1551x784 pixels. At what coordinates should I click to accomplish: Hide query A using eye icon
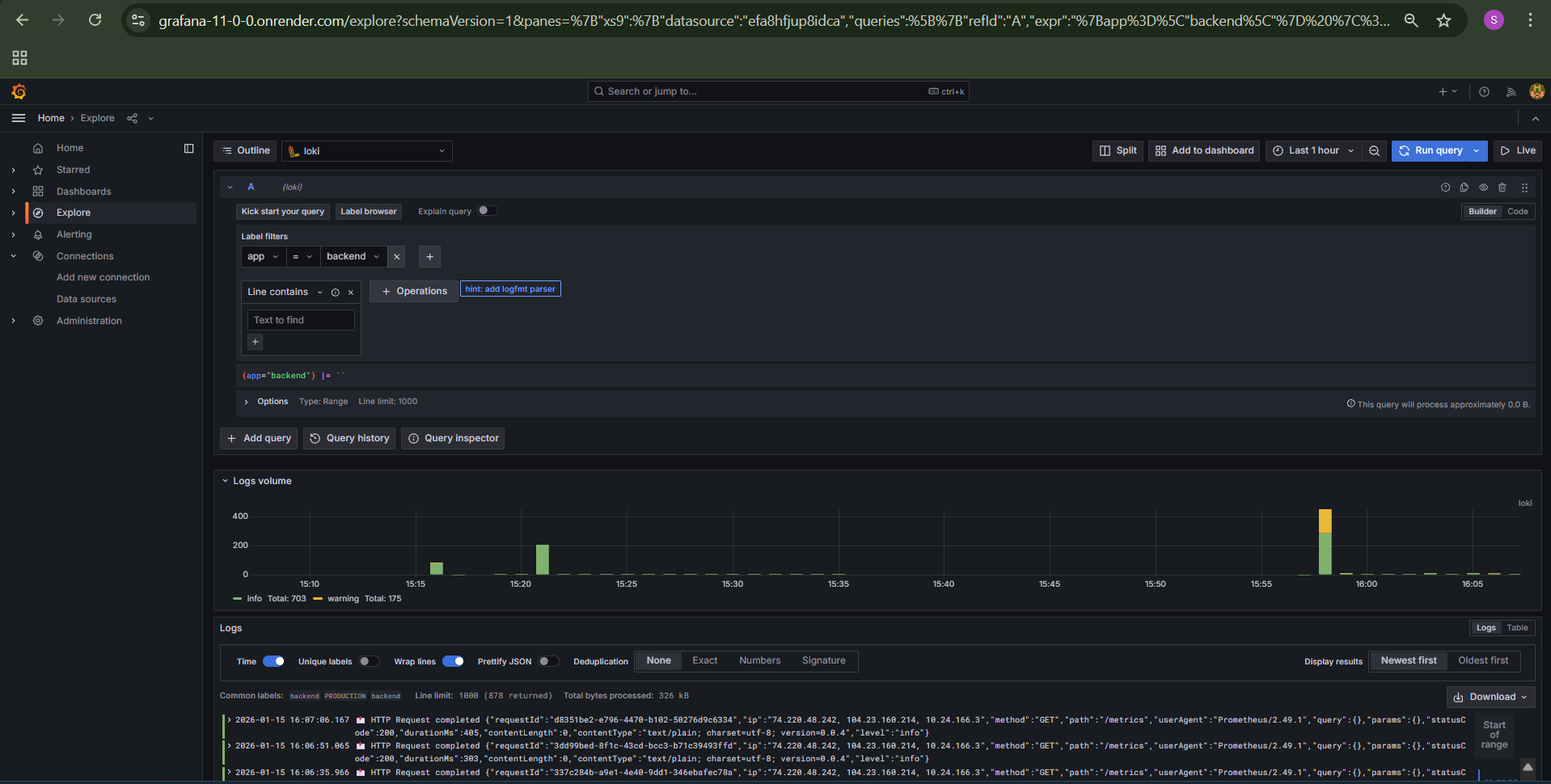[x=1483, y=187]
